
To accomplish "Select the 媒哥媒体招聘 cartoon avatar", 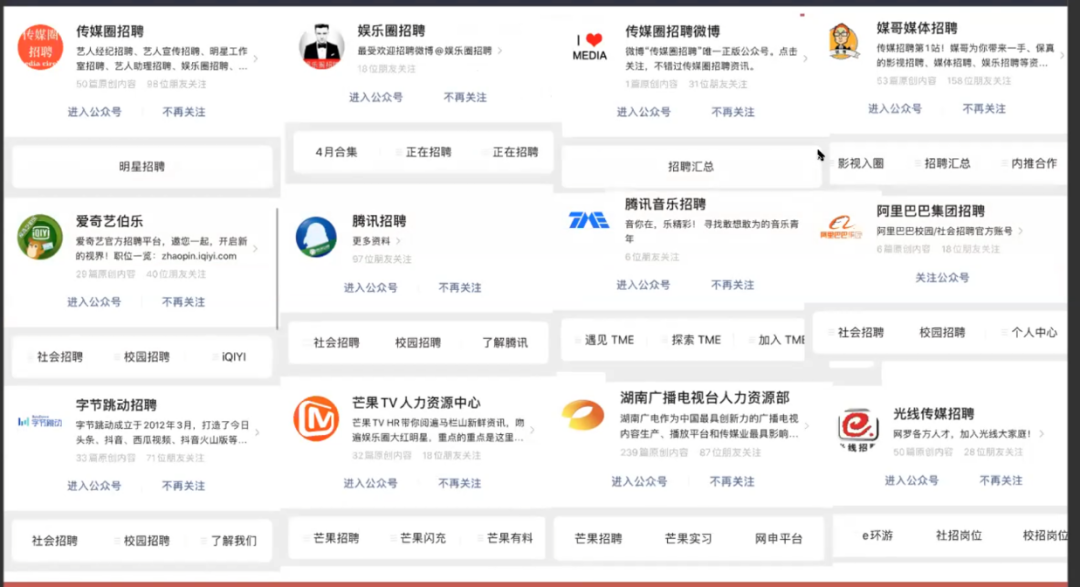I will click(843, 42).
